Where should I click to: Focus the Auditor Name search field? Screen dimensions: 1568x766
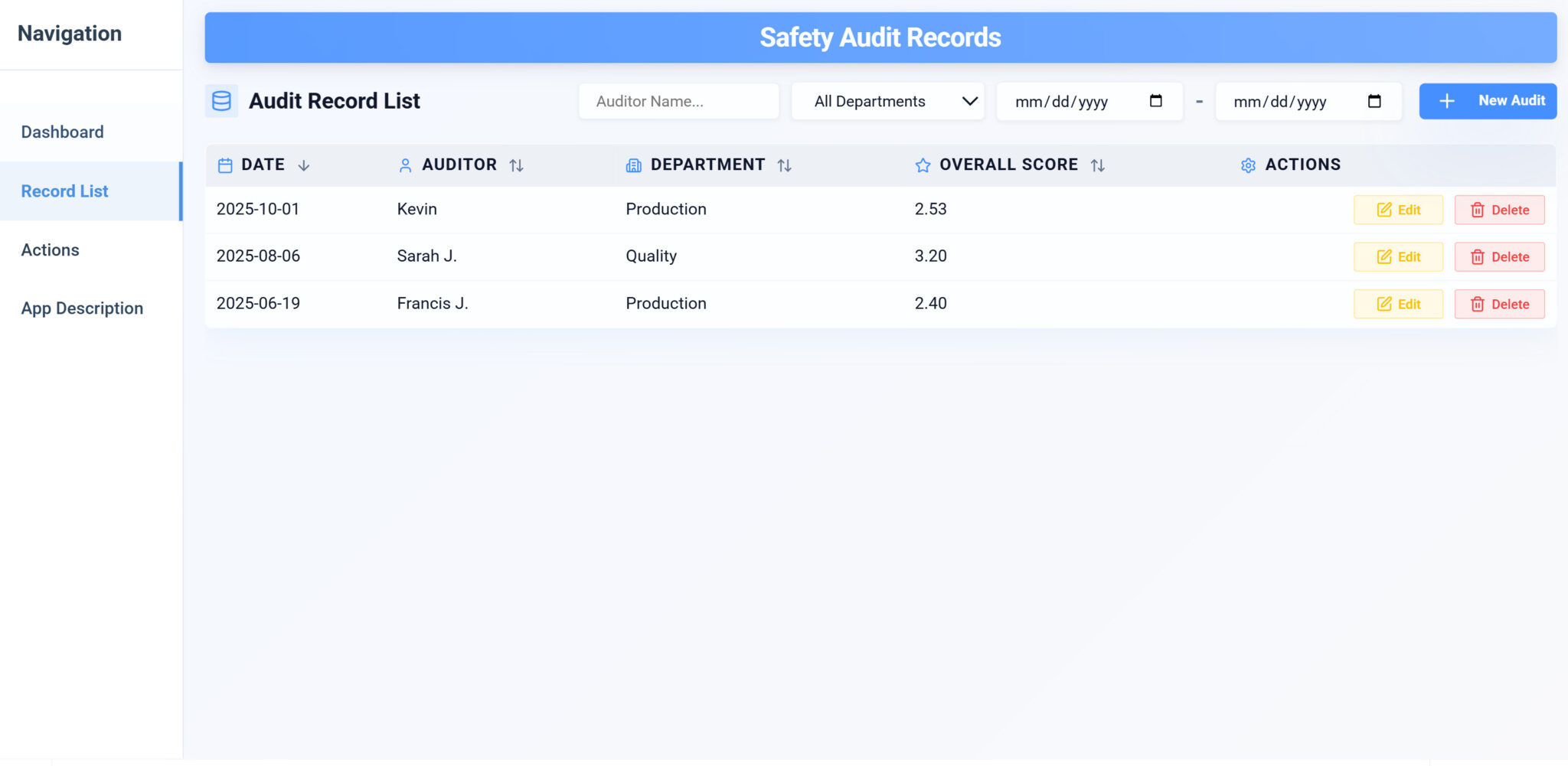[x=678, y=101]
